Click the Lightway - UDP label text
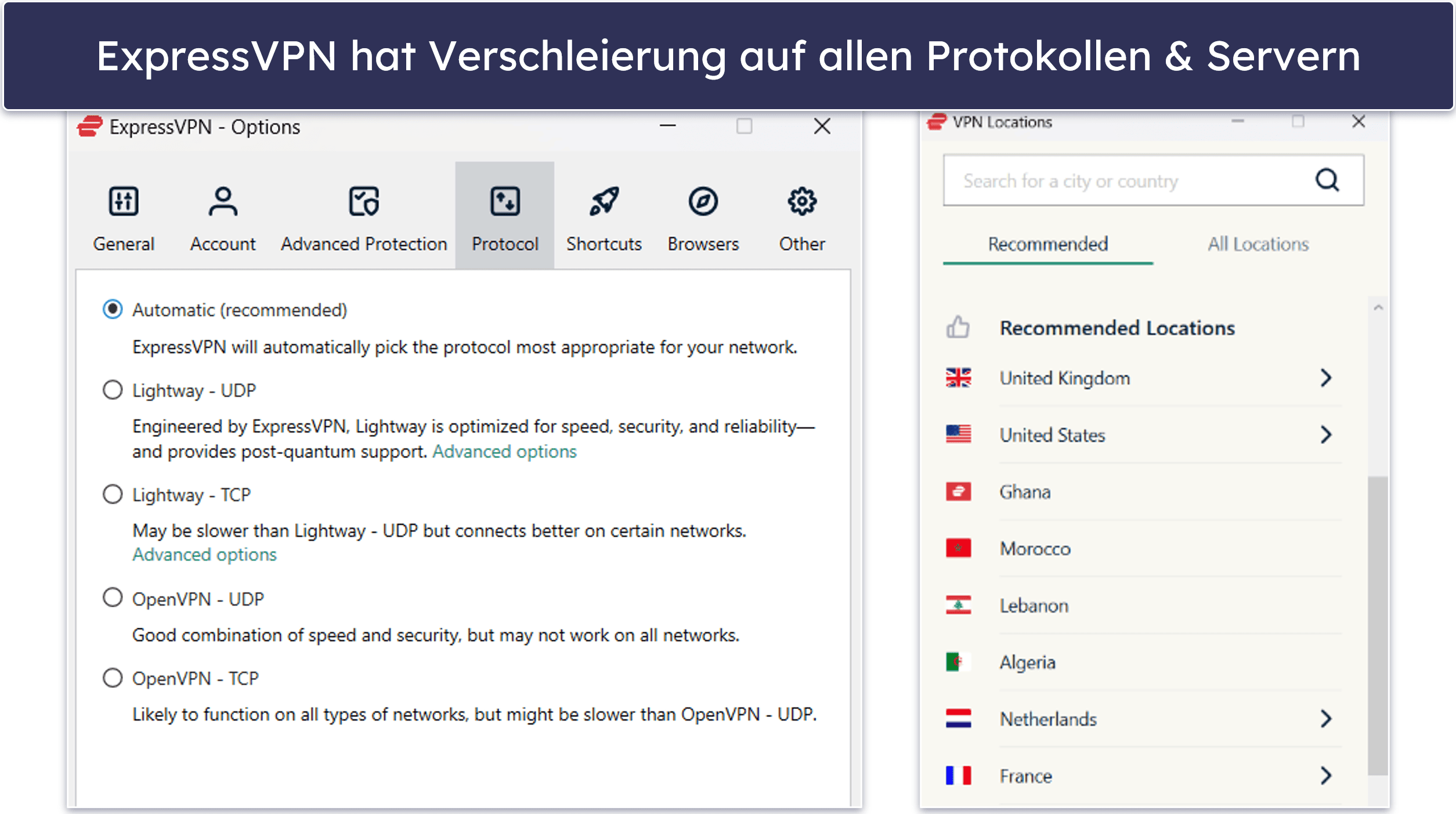 tap(194, 390)
